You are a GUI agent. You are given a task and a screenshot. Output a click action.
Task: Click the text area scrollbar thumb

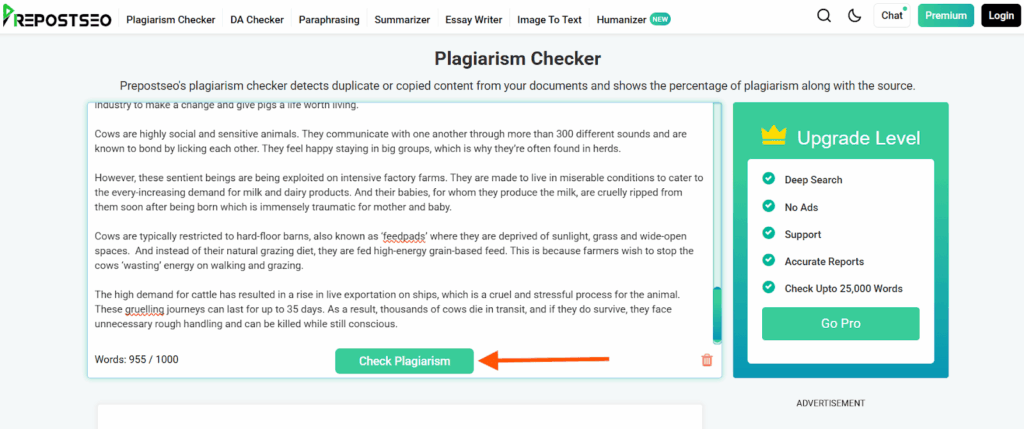pyautogui.click(x=717, y=315)
